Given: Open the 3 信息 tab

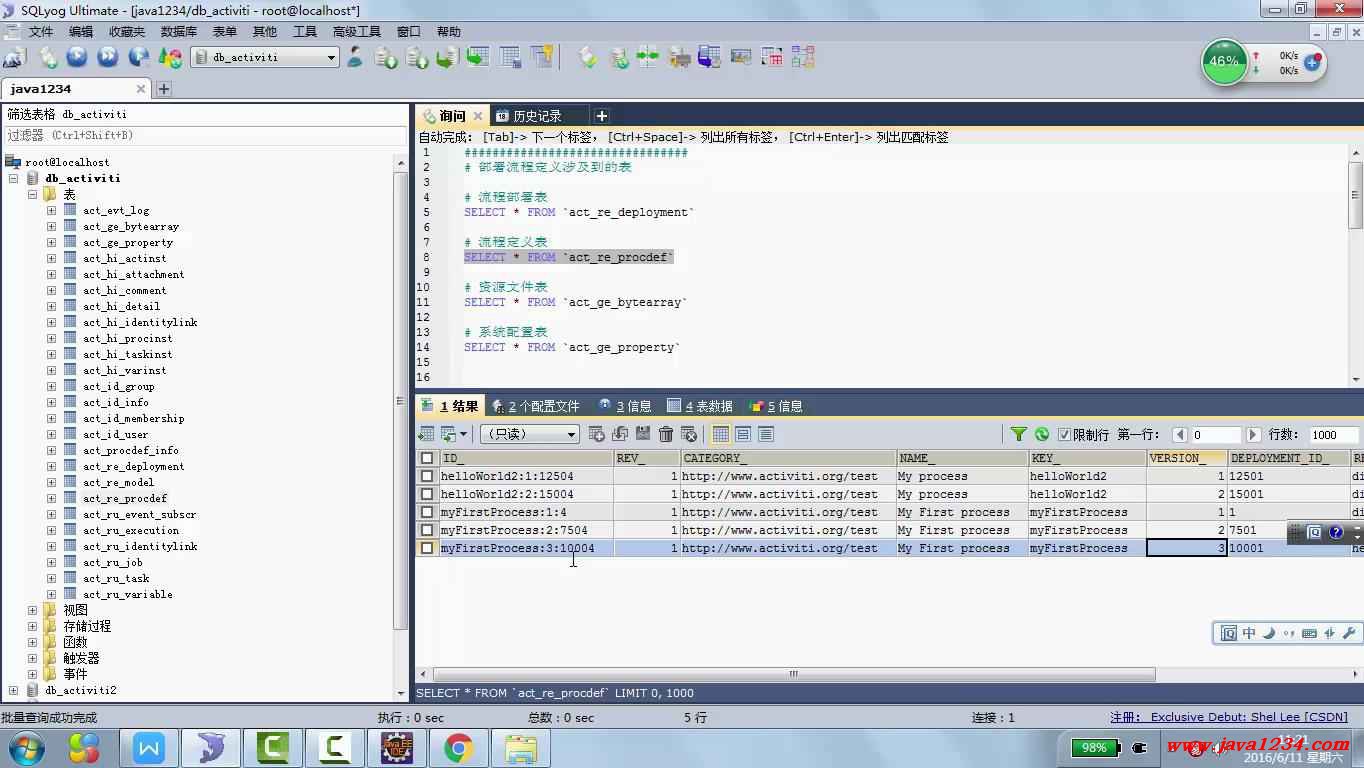Looking at the screenshot, I should (x=625, y=406).
